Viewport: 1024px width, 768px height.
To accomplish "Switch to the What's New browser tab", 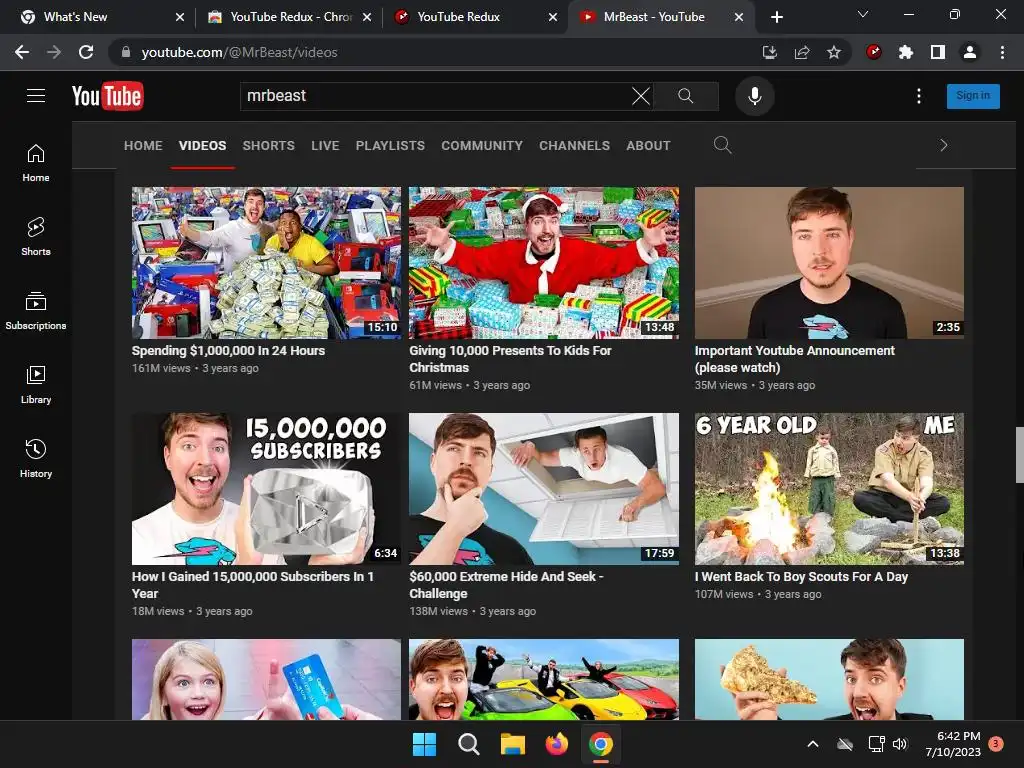I will click(98, 17).
